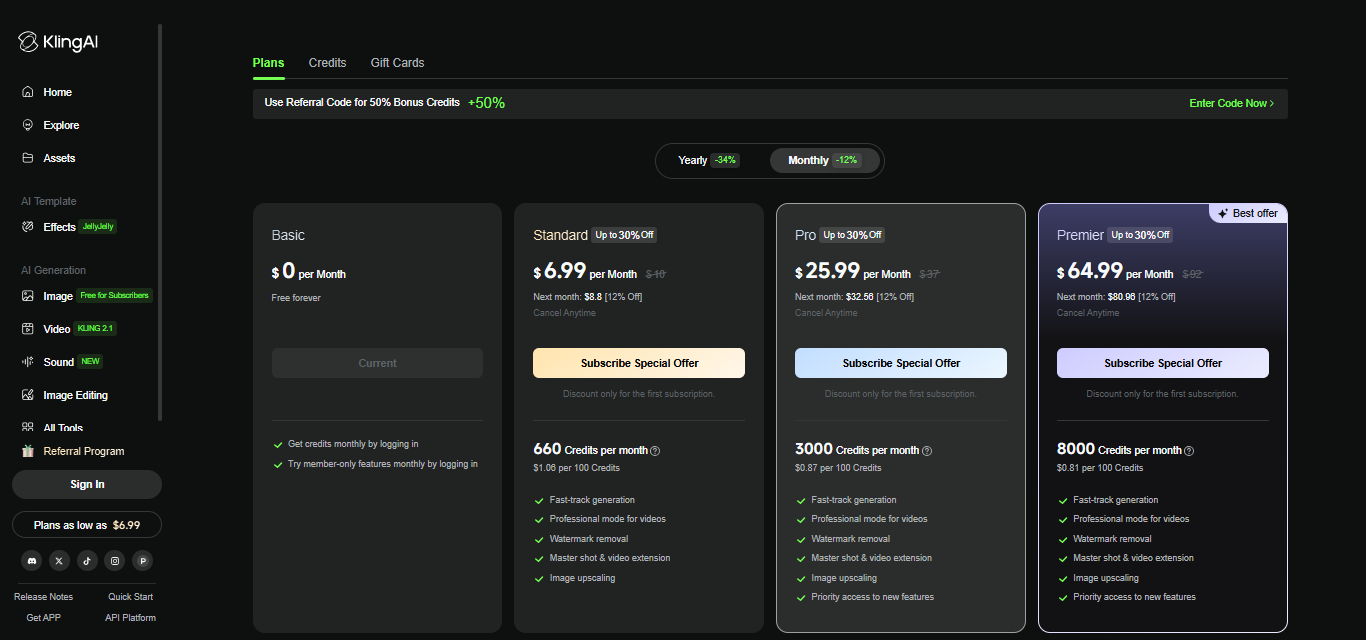The image size is (1366, 640).
Task: Click the Sign In button
Action: point(86,484)
